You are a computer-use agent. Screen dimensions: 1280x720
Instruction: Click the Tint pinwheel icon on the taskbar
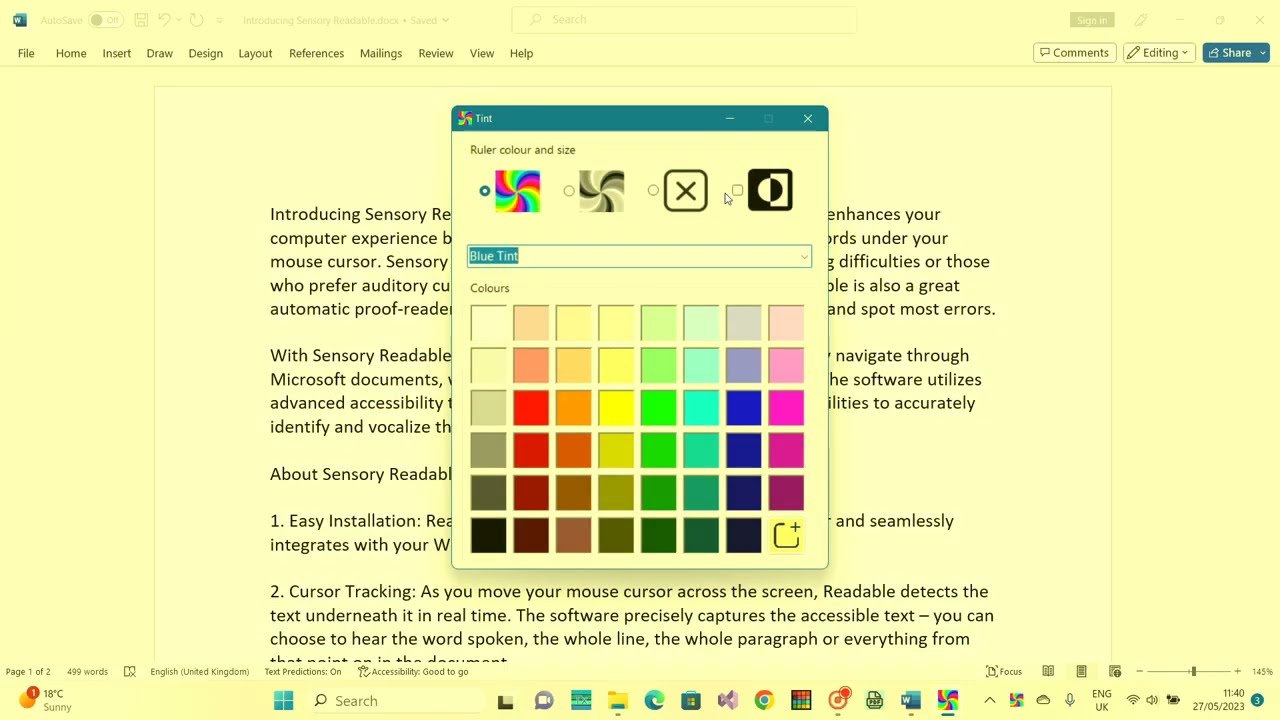[948, 701]
